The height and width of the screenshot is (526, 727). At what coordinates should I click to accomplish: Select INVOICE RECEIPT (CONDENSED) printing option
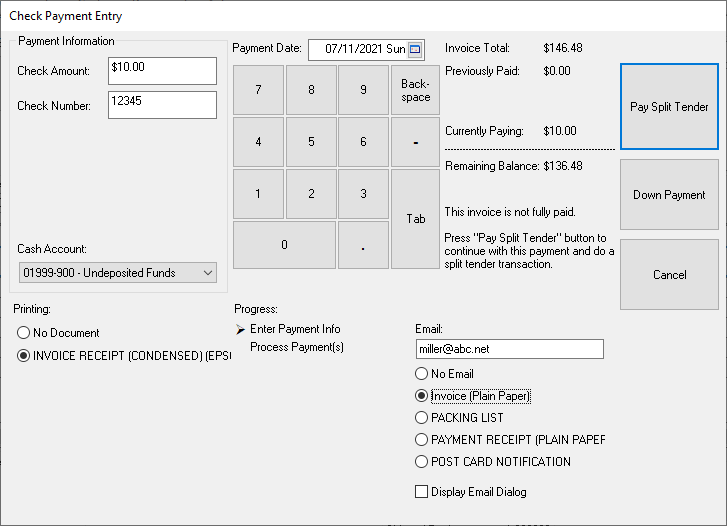point(25,357)
